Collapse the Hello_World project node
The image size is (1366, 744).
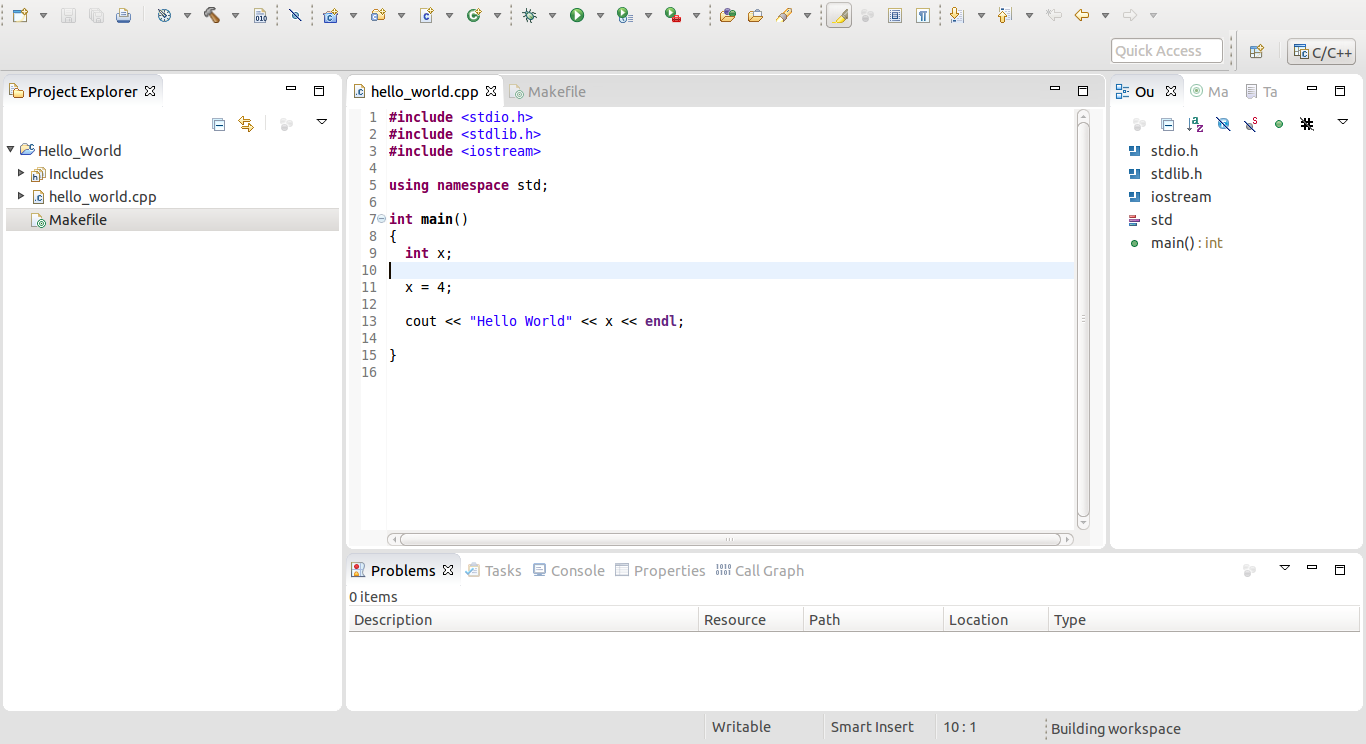(11, 150)
